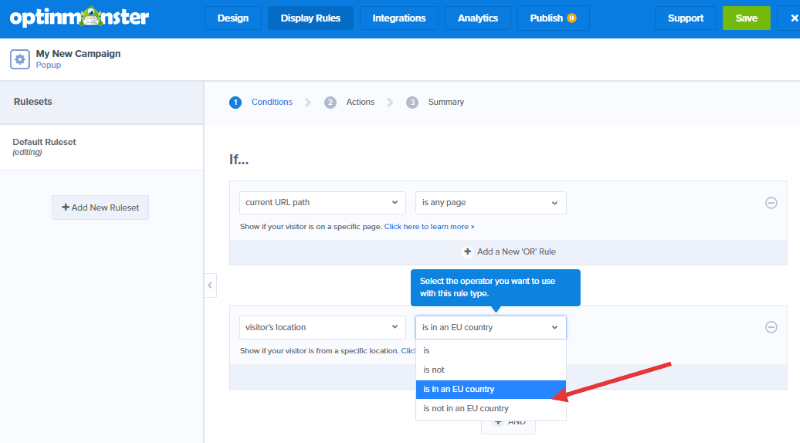This screenshot has height=443, width=800.
Task: Expand the visitor's location dropdown
Action: coord(322,327)
